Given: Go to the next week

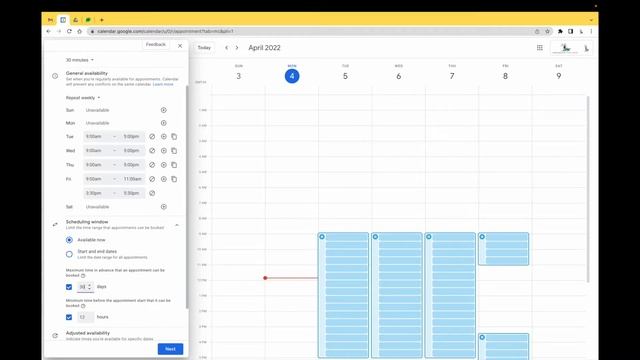Looking at the screenshot, I should 237,48.
